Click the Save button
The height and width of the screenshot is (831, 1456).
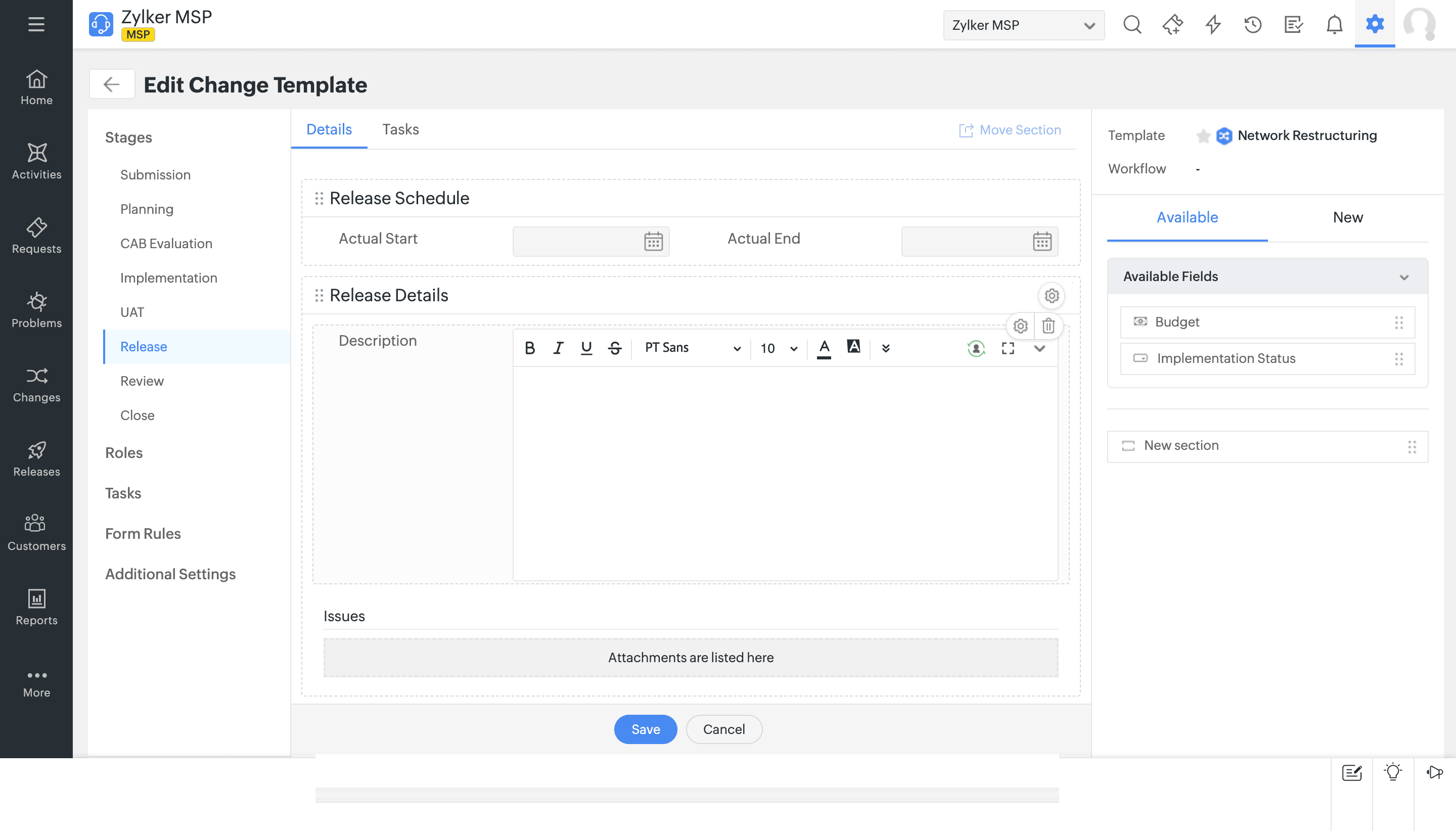coord(646,729)
